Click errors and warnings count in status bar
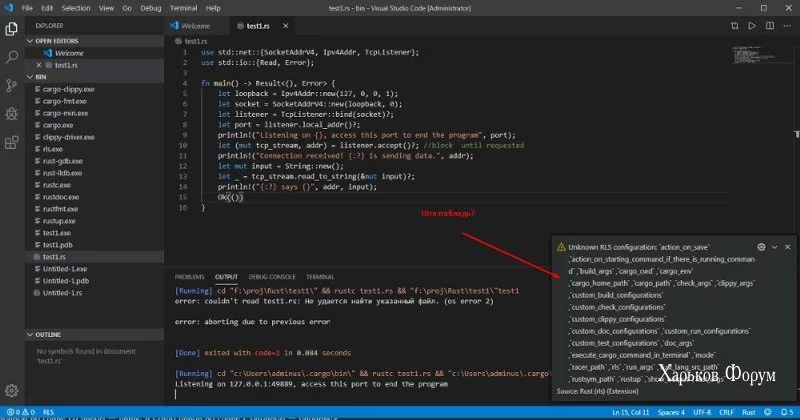Image resolution: width=800 pixels, height=420 pixels. [20, 412]
